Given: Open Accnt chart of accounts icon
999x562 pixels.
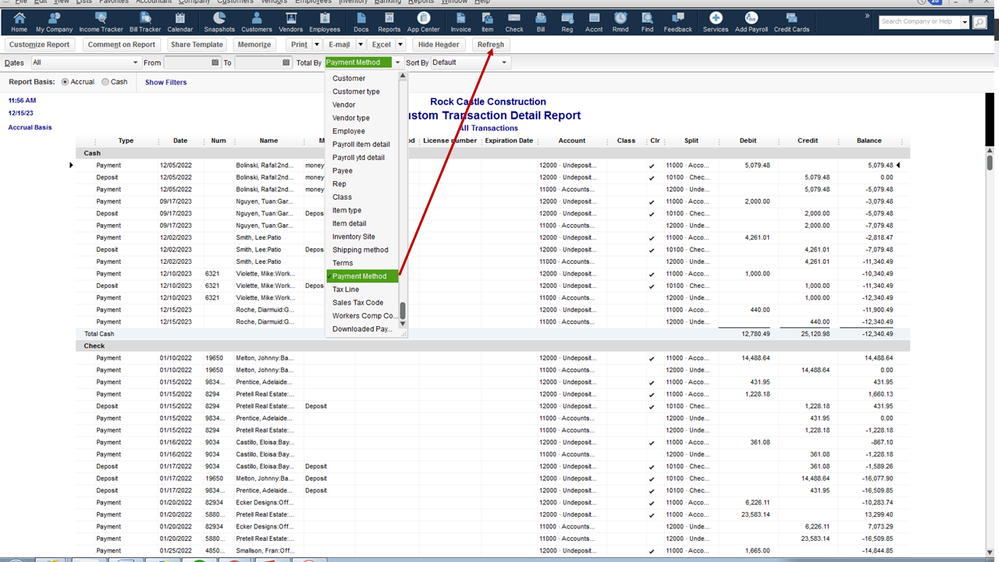Looking at the screenshot, I should pyautogui.click(x=594, y=22).
